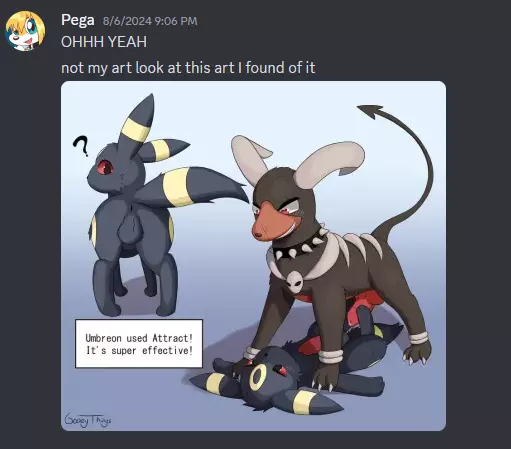Click the 'Umbreon used Attract!' caption text
The width and height of the screenshot is (511, 449).
coord(139,338)
